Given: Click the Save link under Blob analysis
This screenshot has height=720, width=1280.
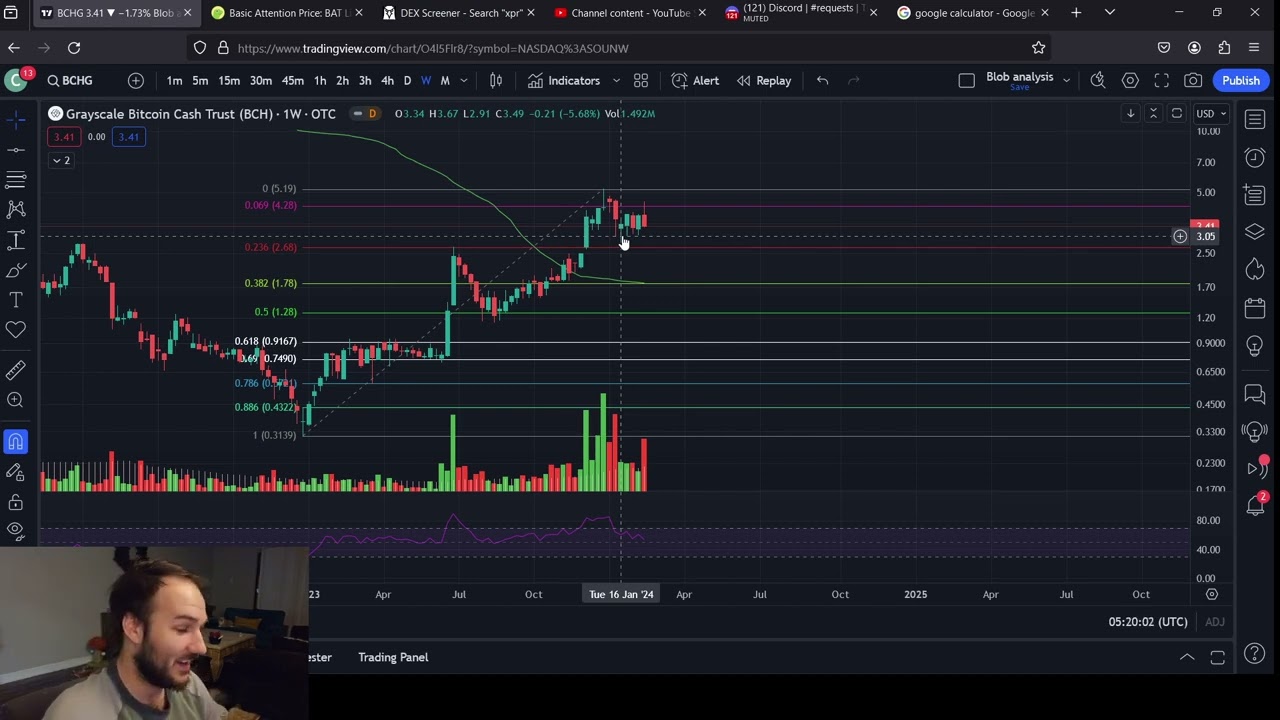Looking at the screenshot, I should (1019, 88).
